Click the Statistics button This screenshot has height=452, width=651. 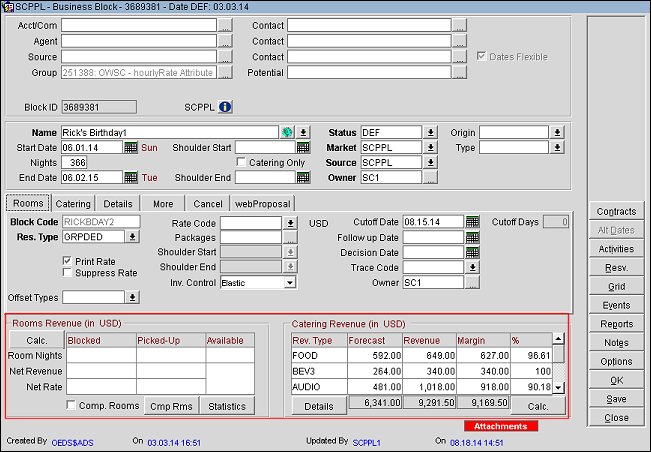click(227, 406)
